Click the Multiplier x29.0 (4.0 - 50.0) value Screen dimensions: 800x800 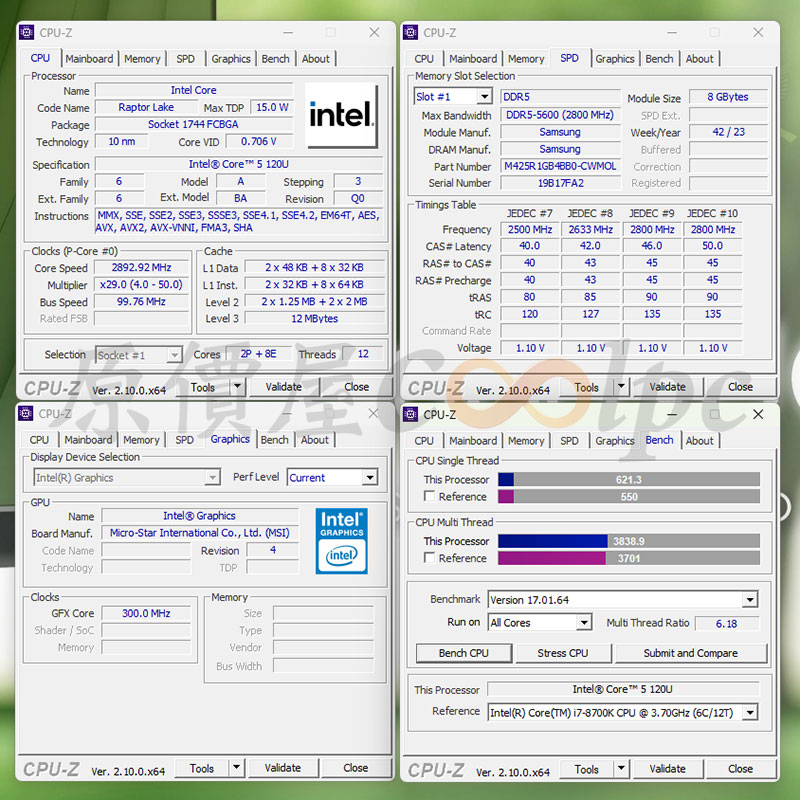(141, 284)
